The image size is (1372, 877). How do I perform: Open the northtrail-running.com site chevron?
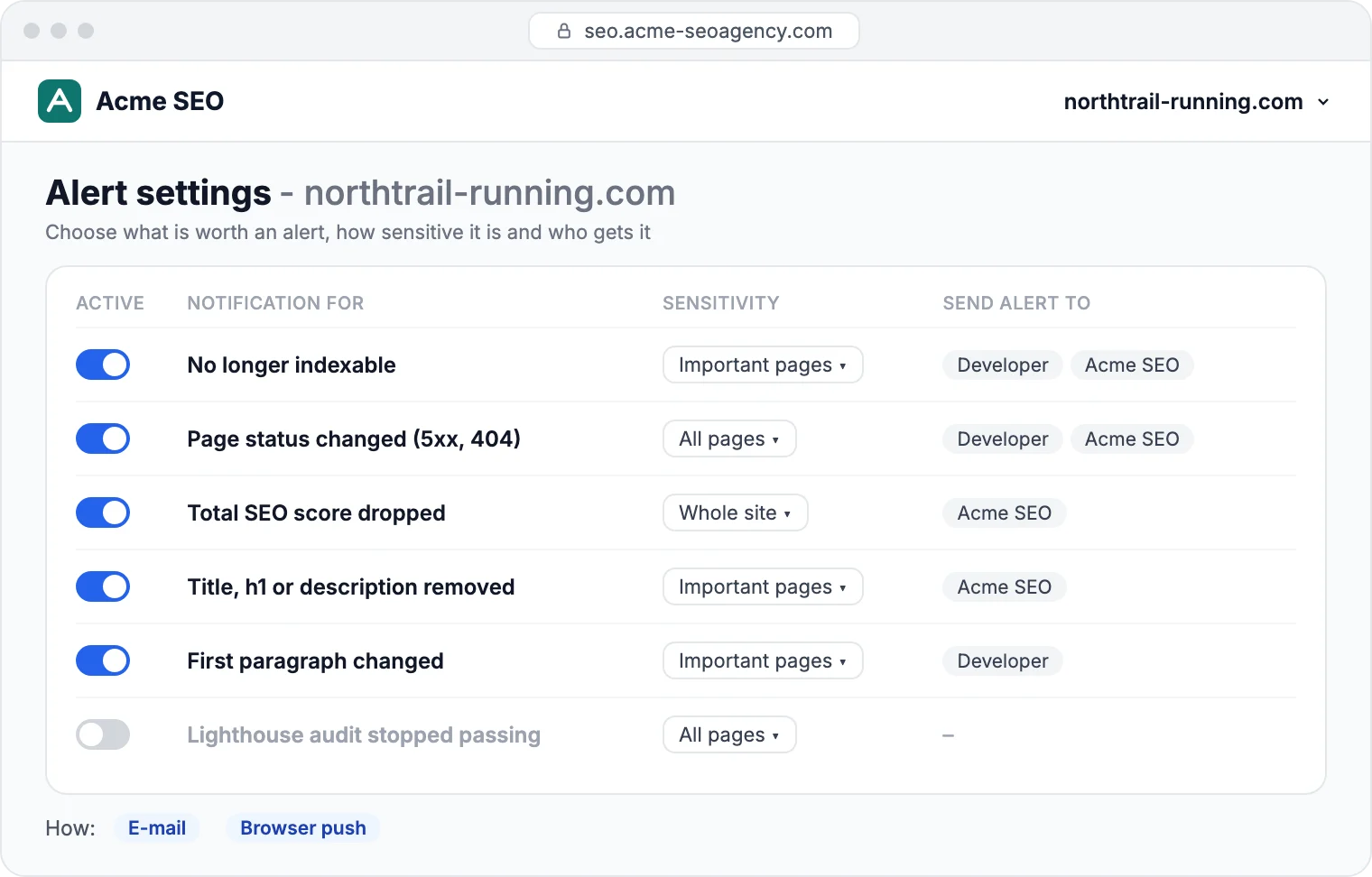pos(1323,102)
